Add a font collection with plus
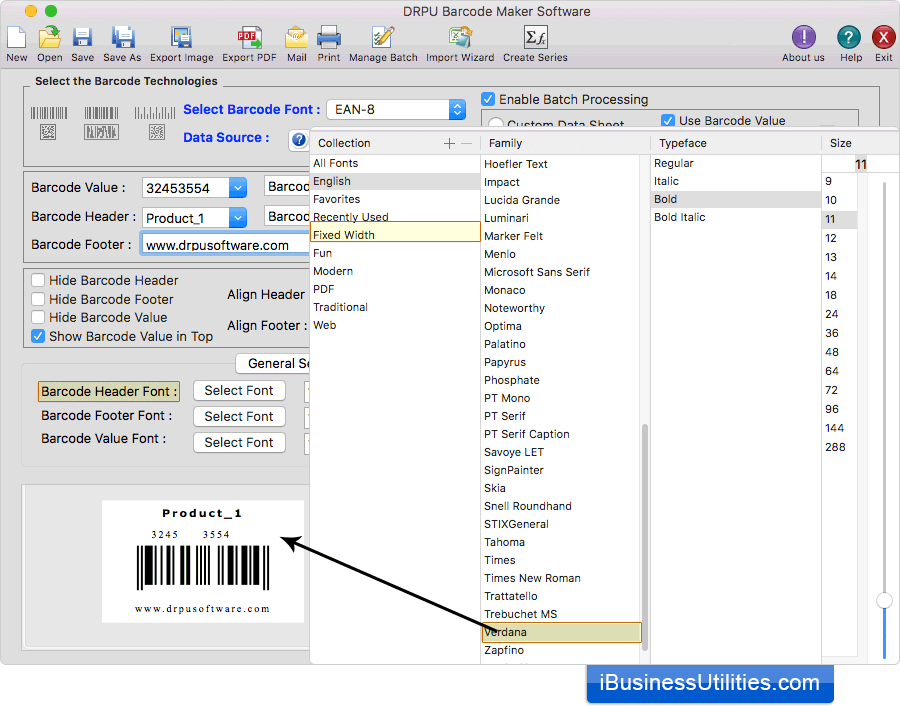Image resolution: width=900 pixels, height=706 pixels. (449, 143)
